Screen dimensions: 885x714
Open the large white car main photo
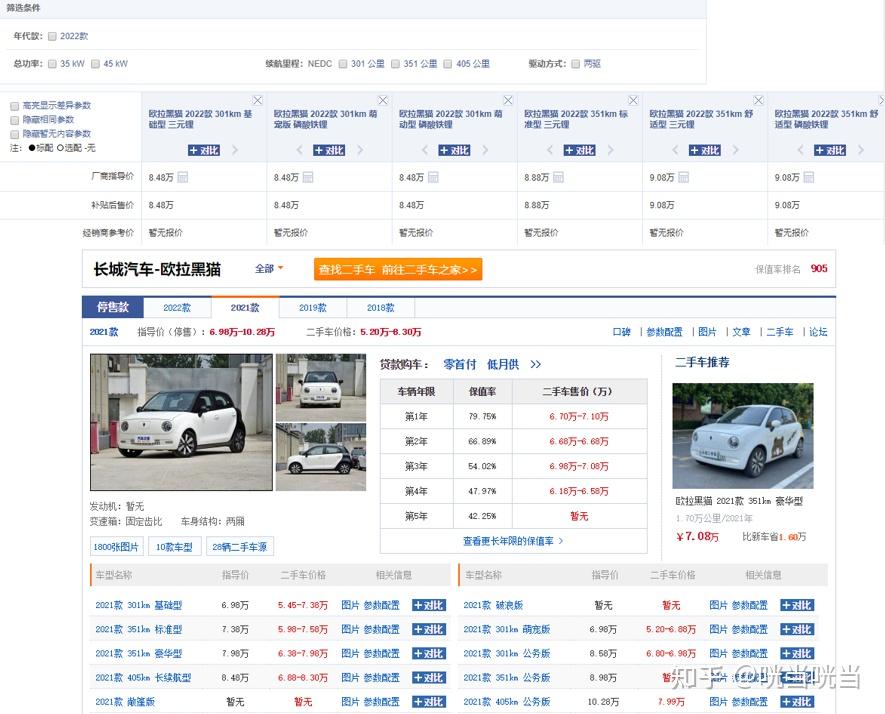181,422
